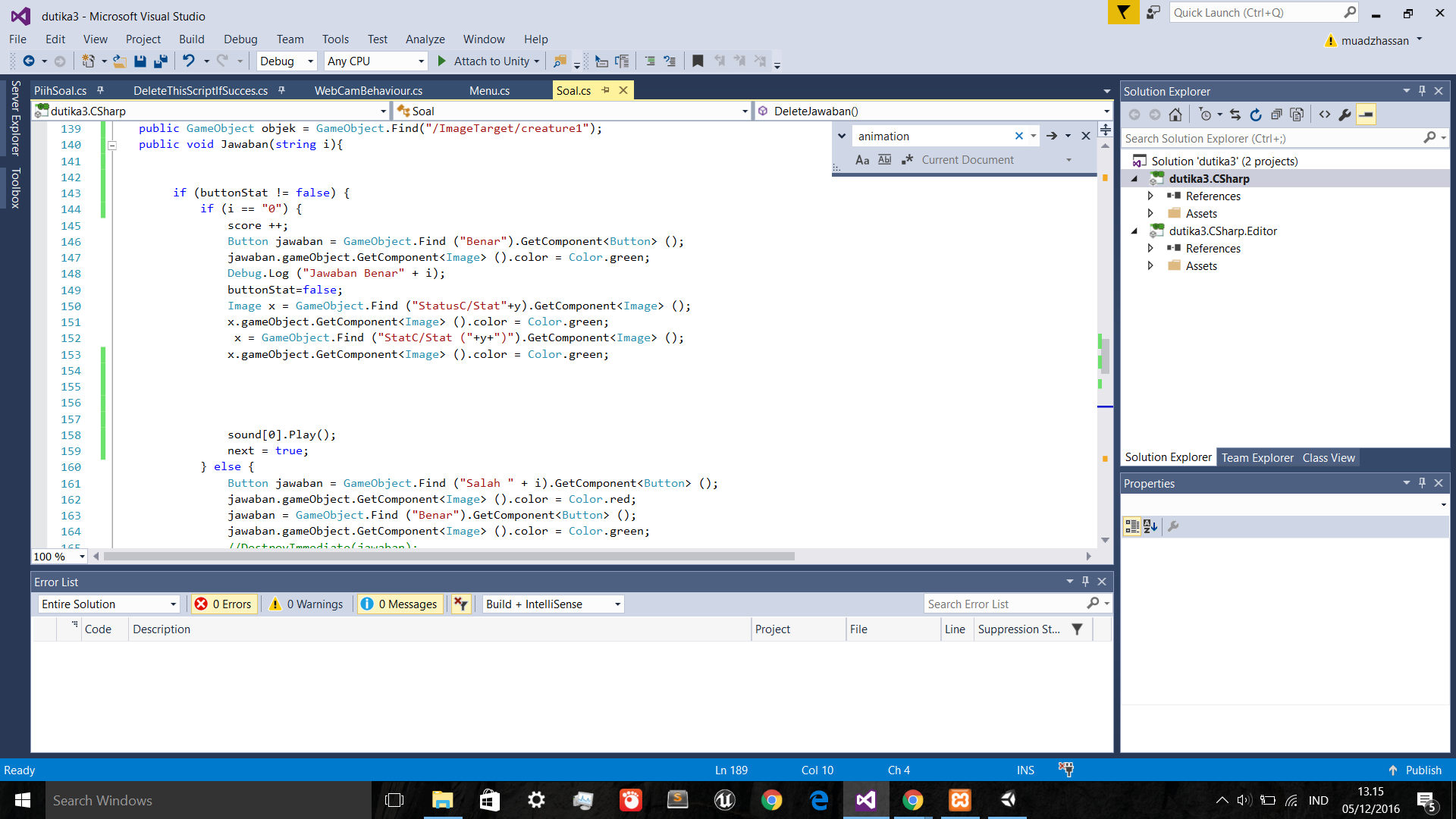Viewport: 1456px width, 819px height.
Task: Toggle Use Regular Expressions in Find box
Action: 907,160
